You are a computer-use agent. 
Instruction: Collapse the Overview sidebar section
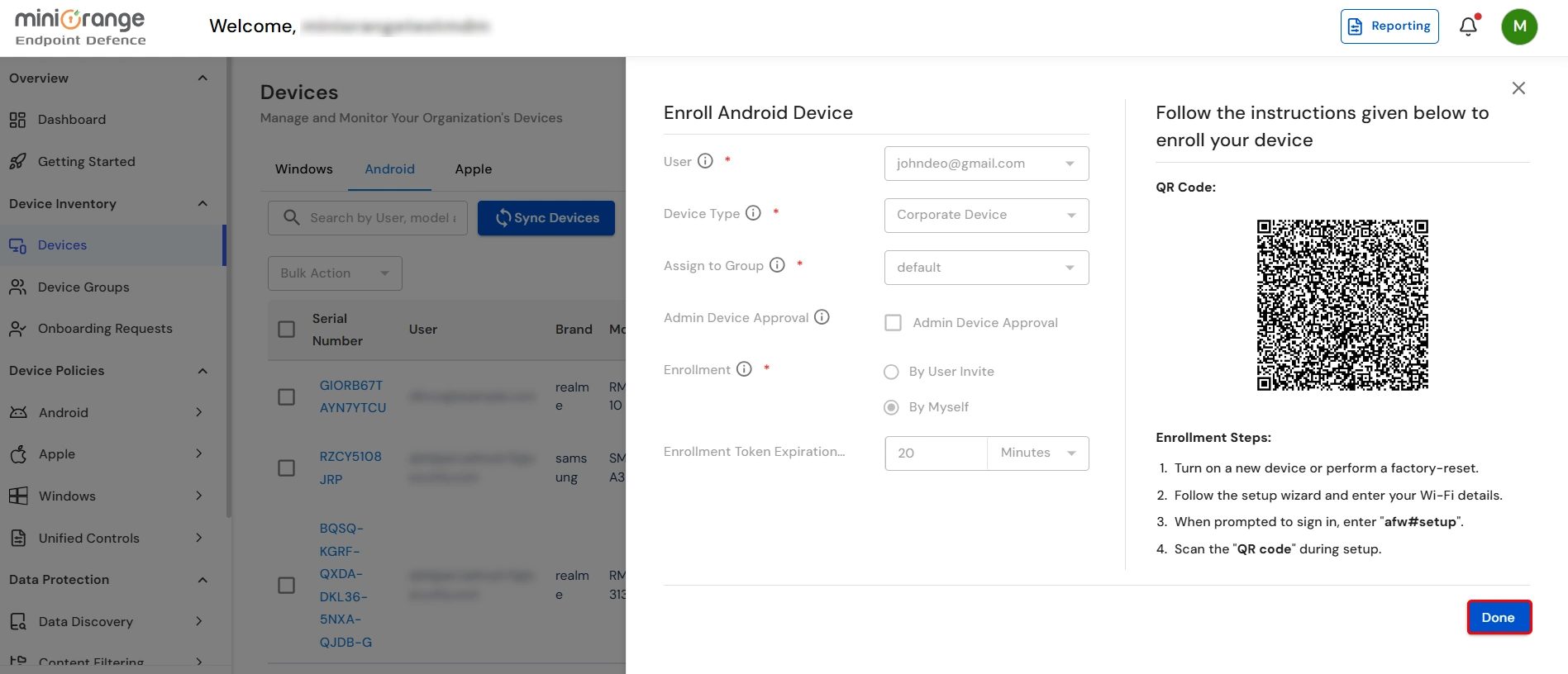click(x=203, y=78)
